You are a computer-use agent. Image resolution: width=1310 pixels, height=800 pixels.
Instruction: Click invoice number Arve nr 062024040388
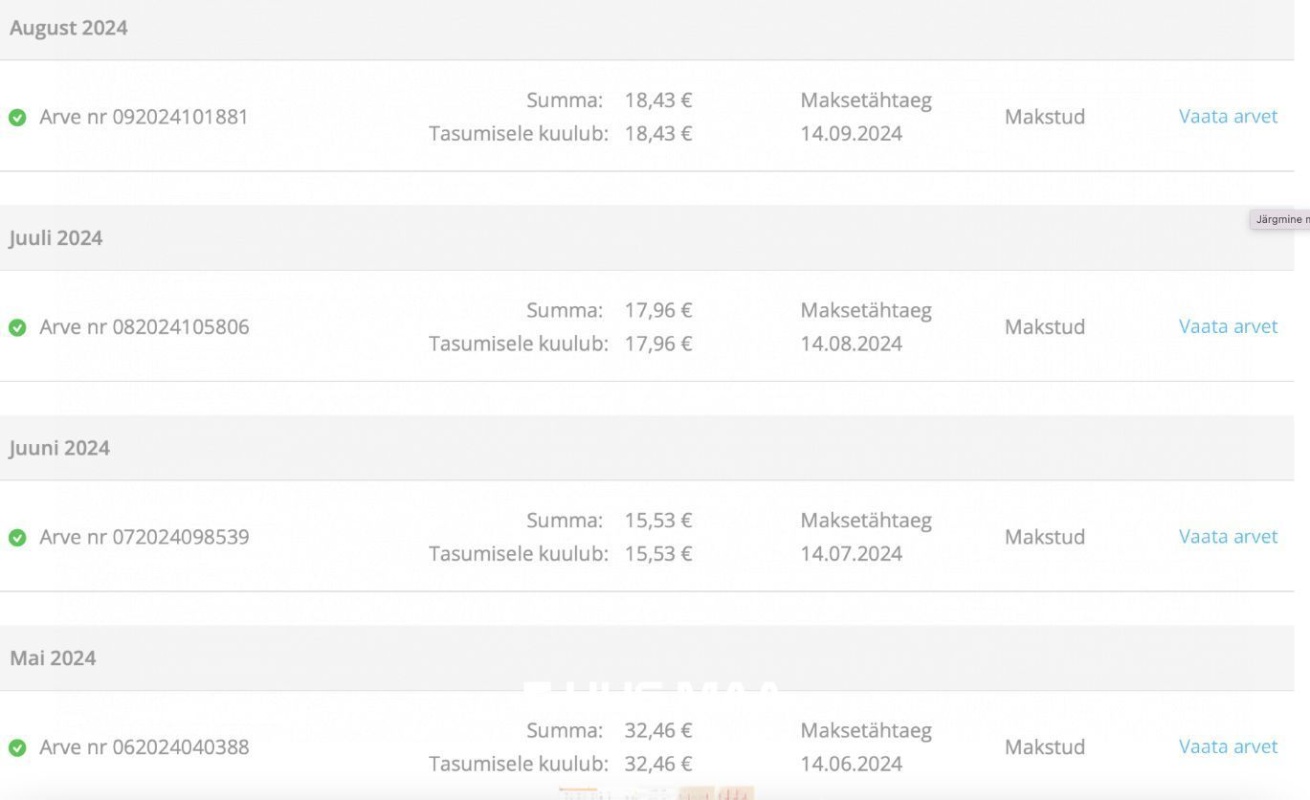point(144,747)
